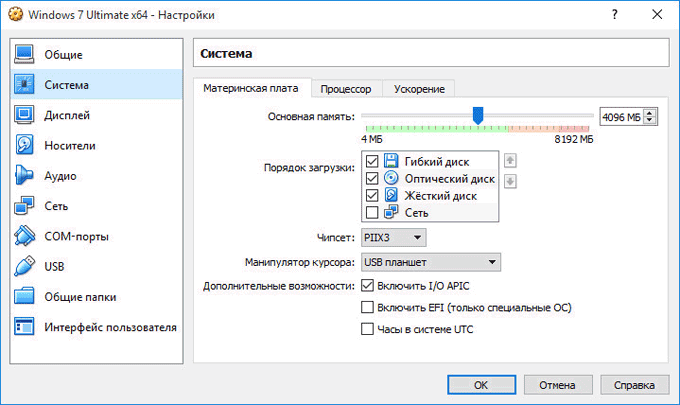The image size is (680, 405).
Task: Open the USB settings icon
Action: (24, 267)
